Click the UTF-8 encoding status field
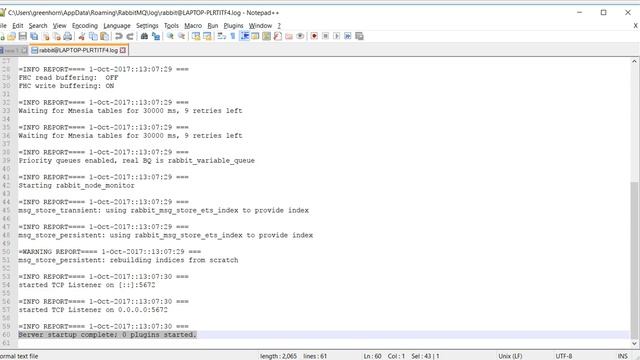This screenshot has width=640, height=360. coord(564,356)
